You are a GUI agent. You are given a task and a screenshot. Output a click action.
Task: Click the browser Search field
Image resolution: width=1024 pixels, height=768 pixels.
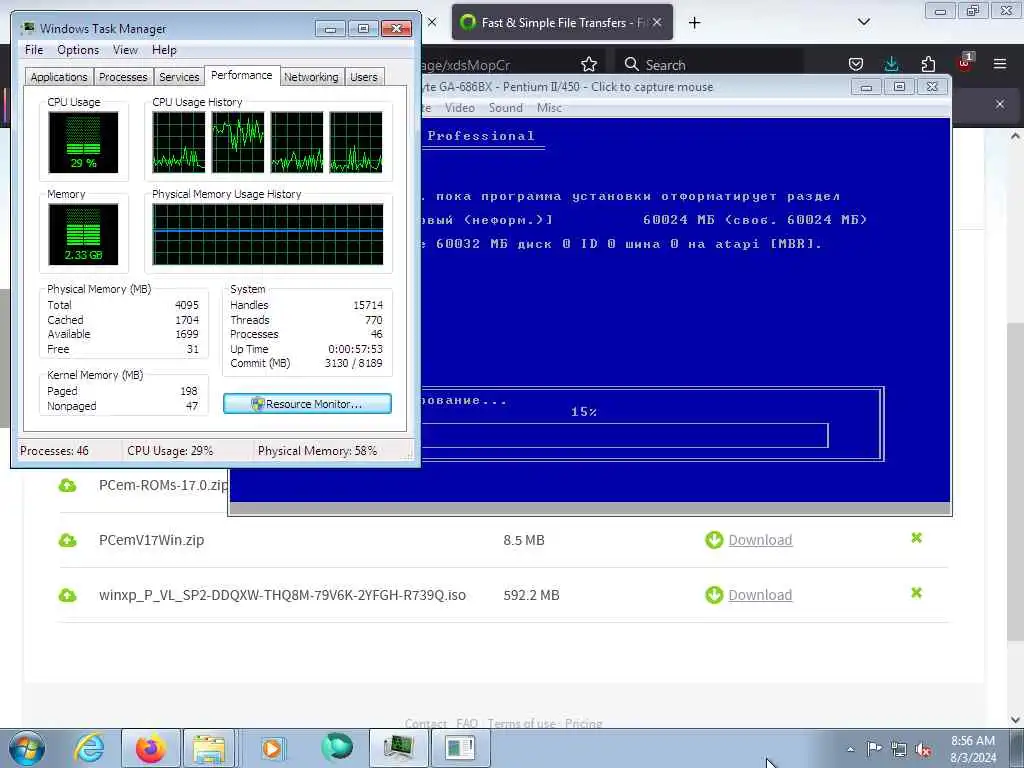click(709, 64)
